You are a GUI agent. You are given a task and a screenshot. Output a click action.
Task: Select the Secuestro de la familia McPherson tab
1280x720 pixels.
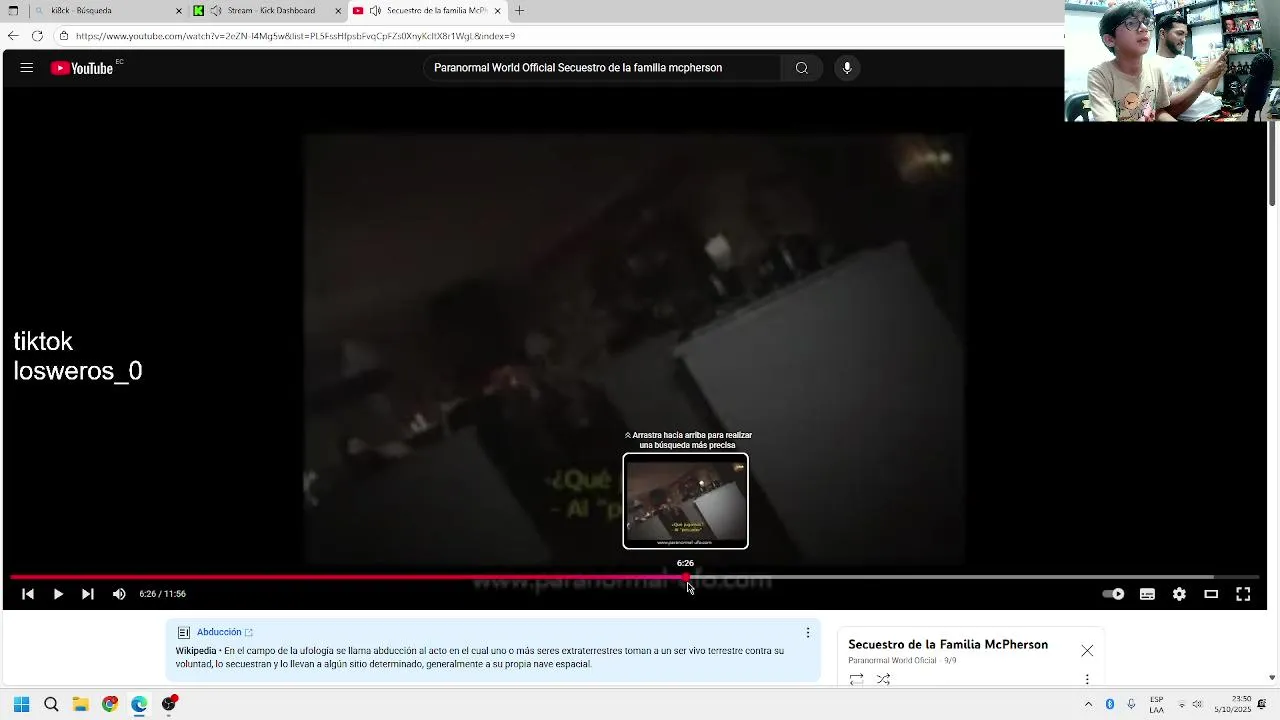pos(428,10)
